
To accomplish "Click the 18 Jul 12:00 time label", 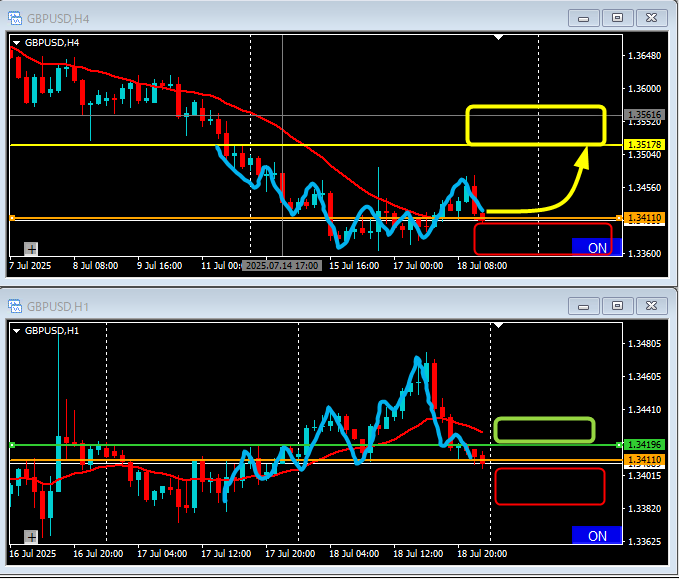I will point(418,553).
